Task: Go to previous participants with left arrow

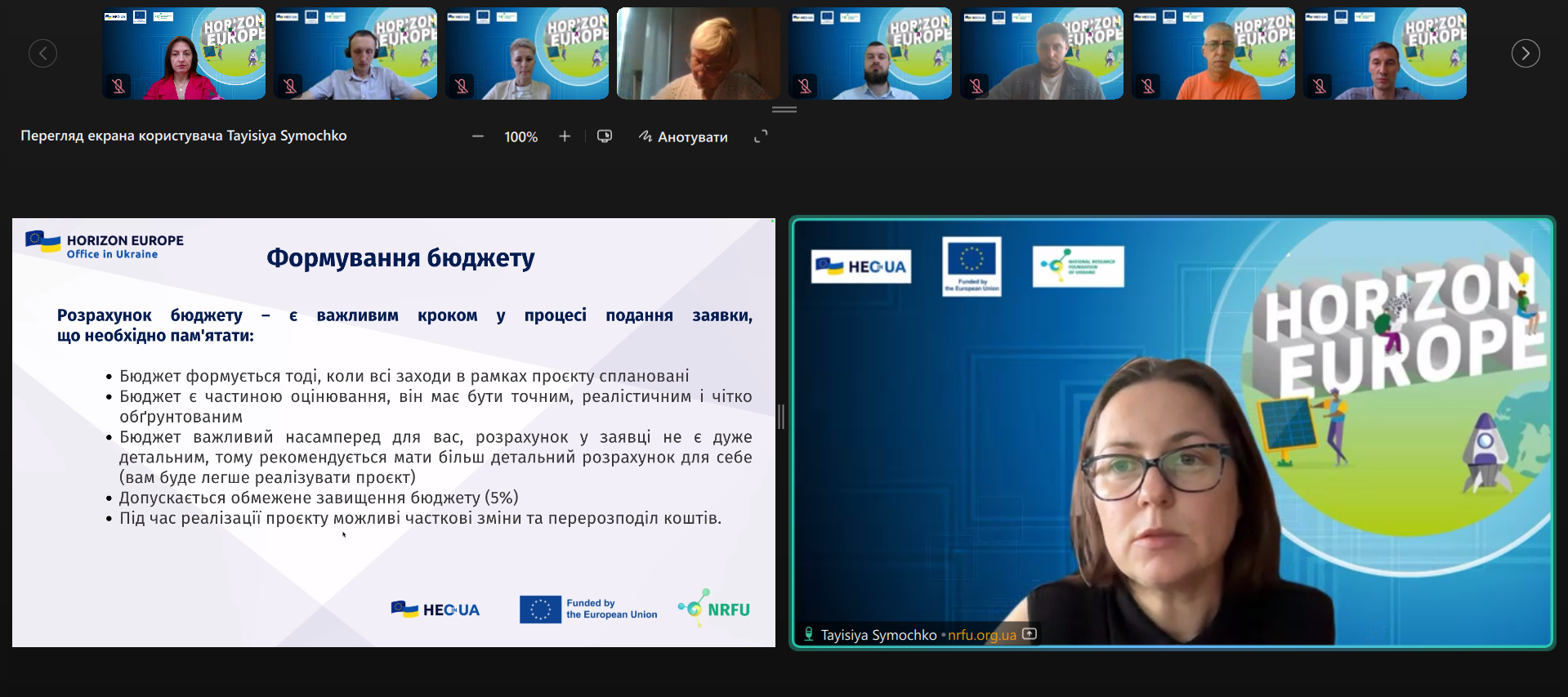Action: tap(42, 54)
